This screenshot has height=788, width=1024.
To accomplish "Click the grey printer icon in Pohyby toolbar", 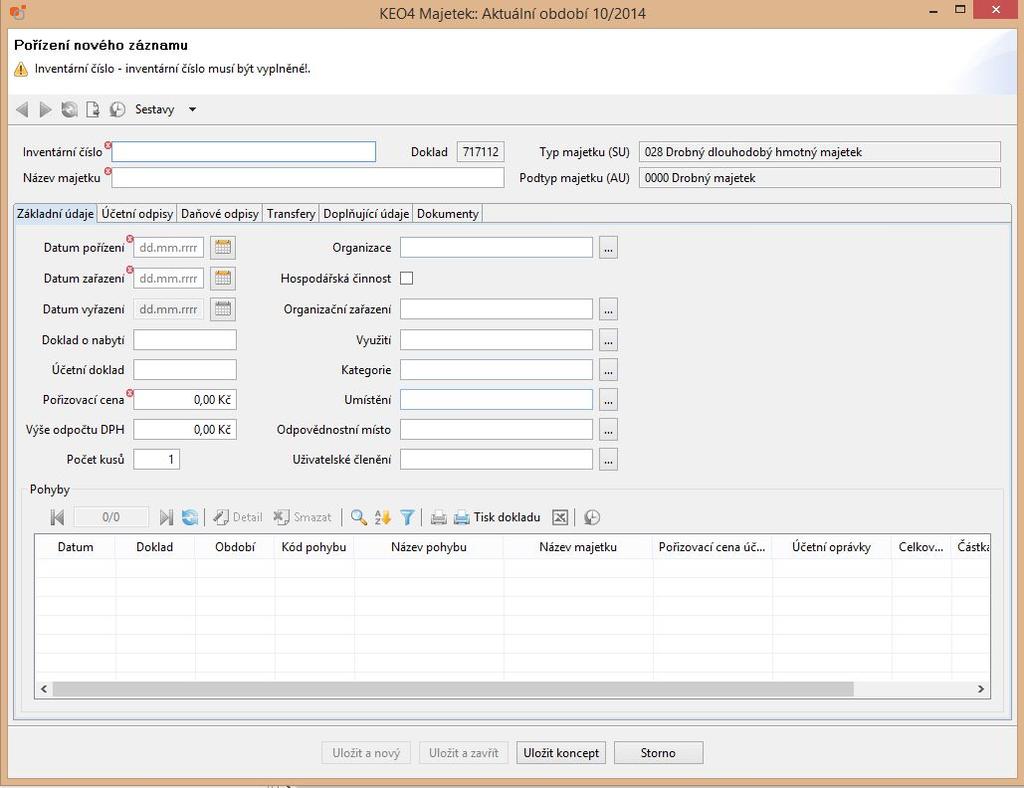I will (439, 518).
